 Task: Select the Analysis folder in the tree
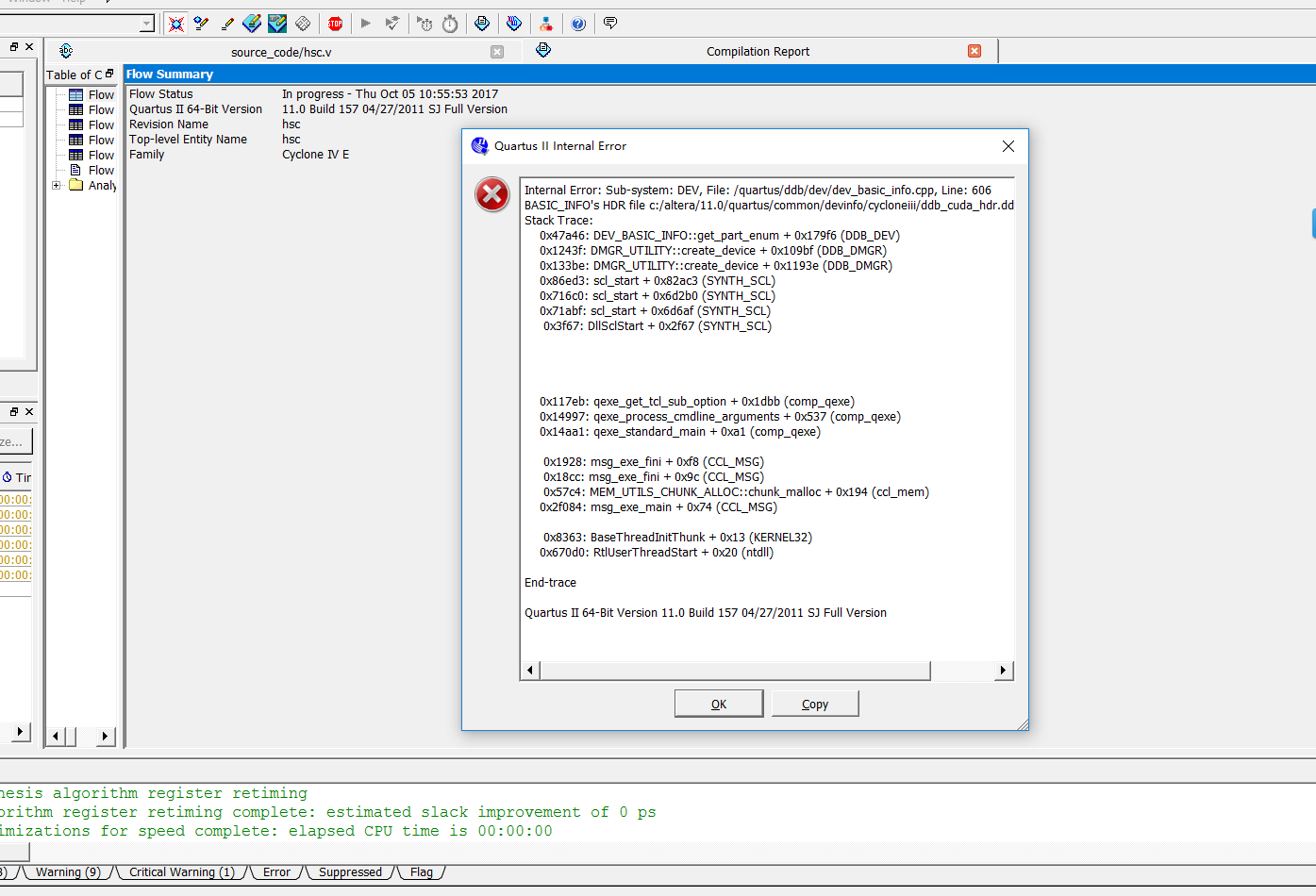(92, 186)
